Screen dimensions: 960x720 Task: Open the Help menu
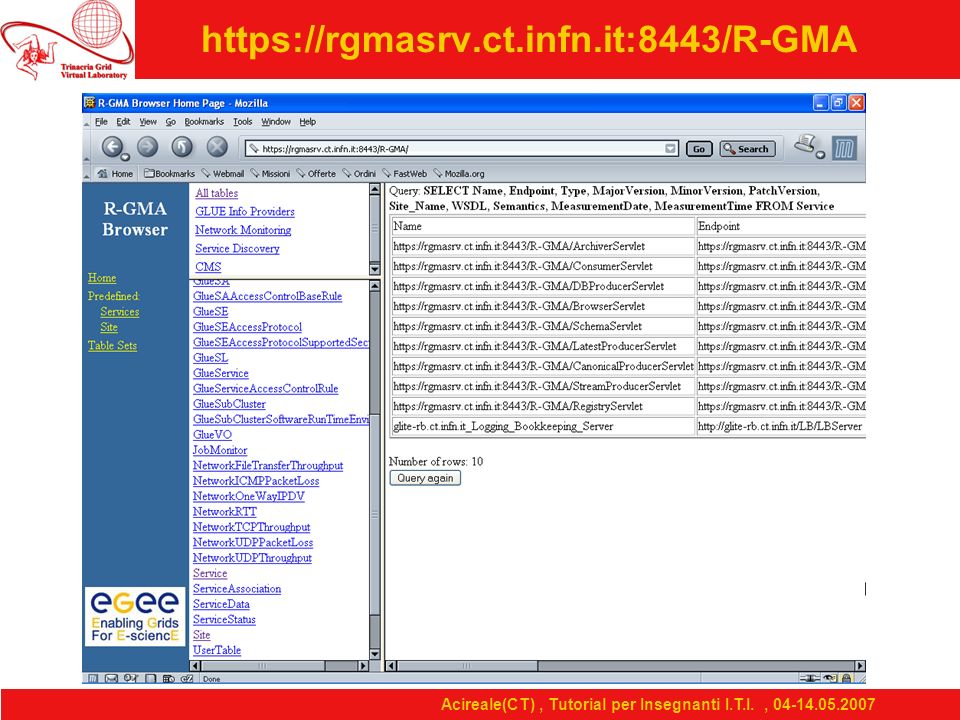tap(307, 122)
